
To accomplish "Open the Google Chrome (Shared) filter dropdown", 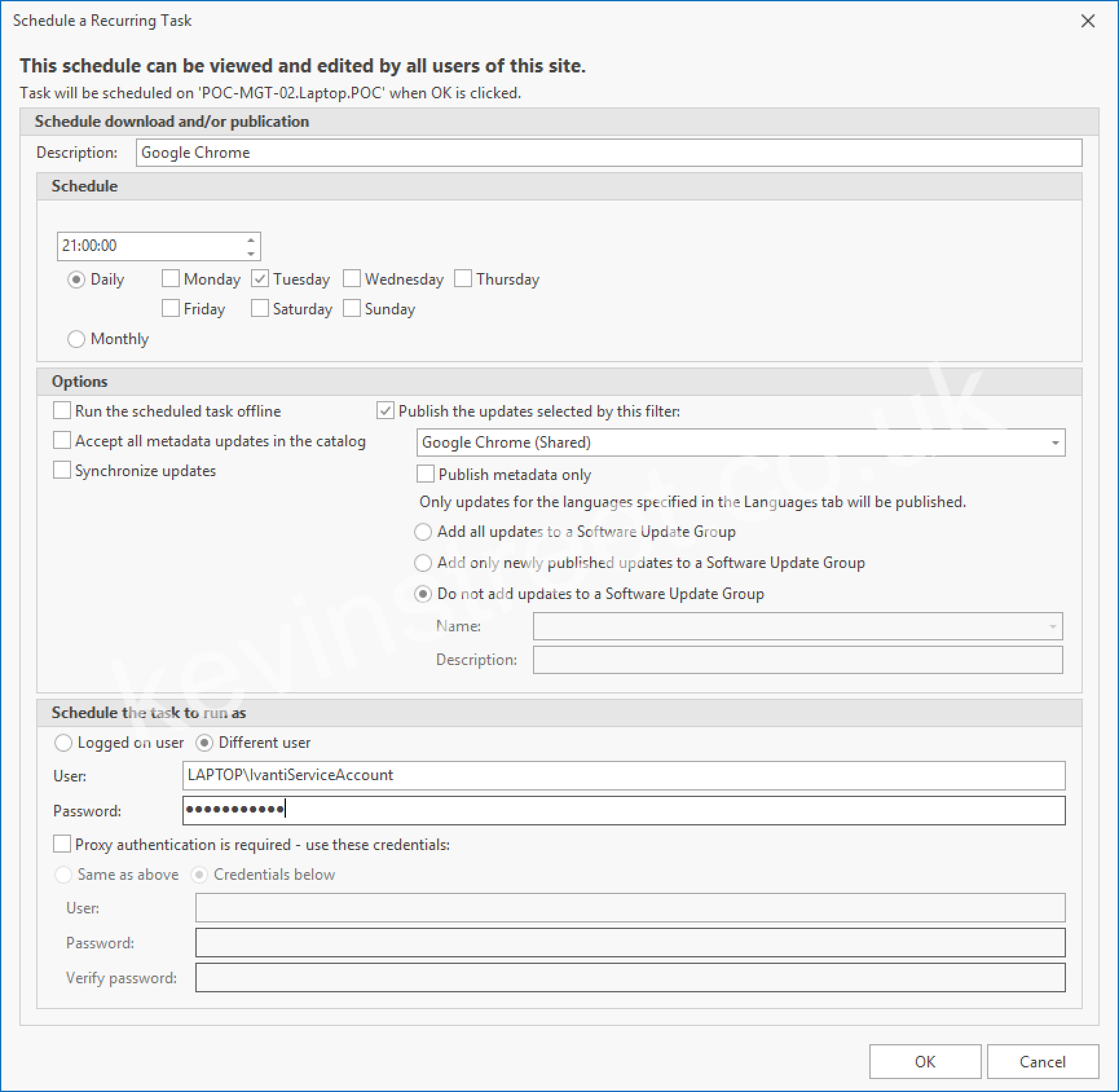I will tap(1054, 443).
